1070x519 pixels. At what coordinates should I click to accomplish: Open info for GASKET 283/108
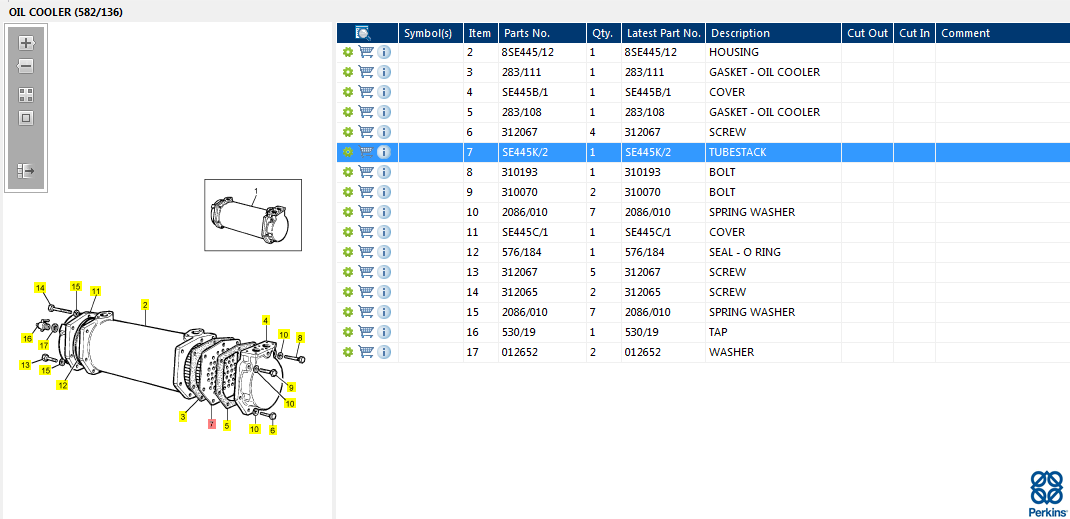click(384, 113)
